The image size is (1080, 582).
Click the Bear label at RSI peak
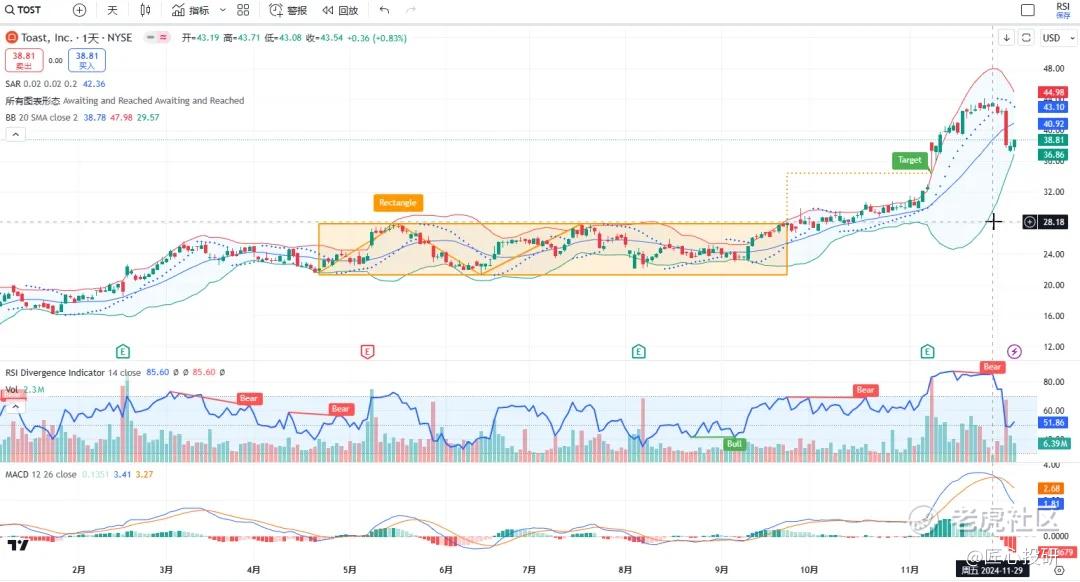(x=992, y=367)
